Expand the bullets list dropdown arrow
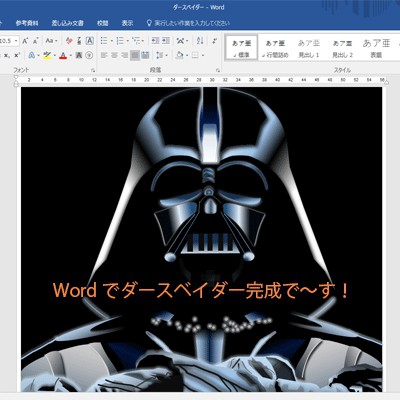This screenshot has width=400, height=400. click(x=111, y=41)
